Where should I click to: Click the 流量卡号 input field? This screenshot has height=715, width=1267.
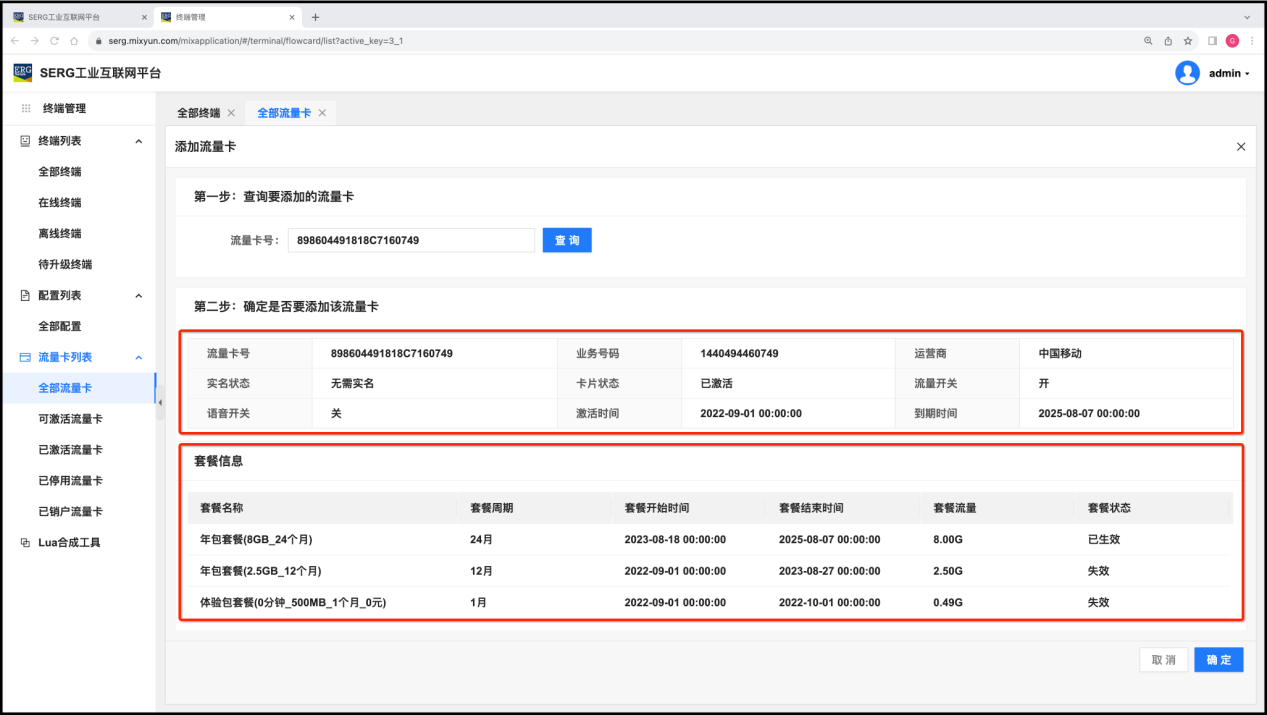411,241
